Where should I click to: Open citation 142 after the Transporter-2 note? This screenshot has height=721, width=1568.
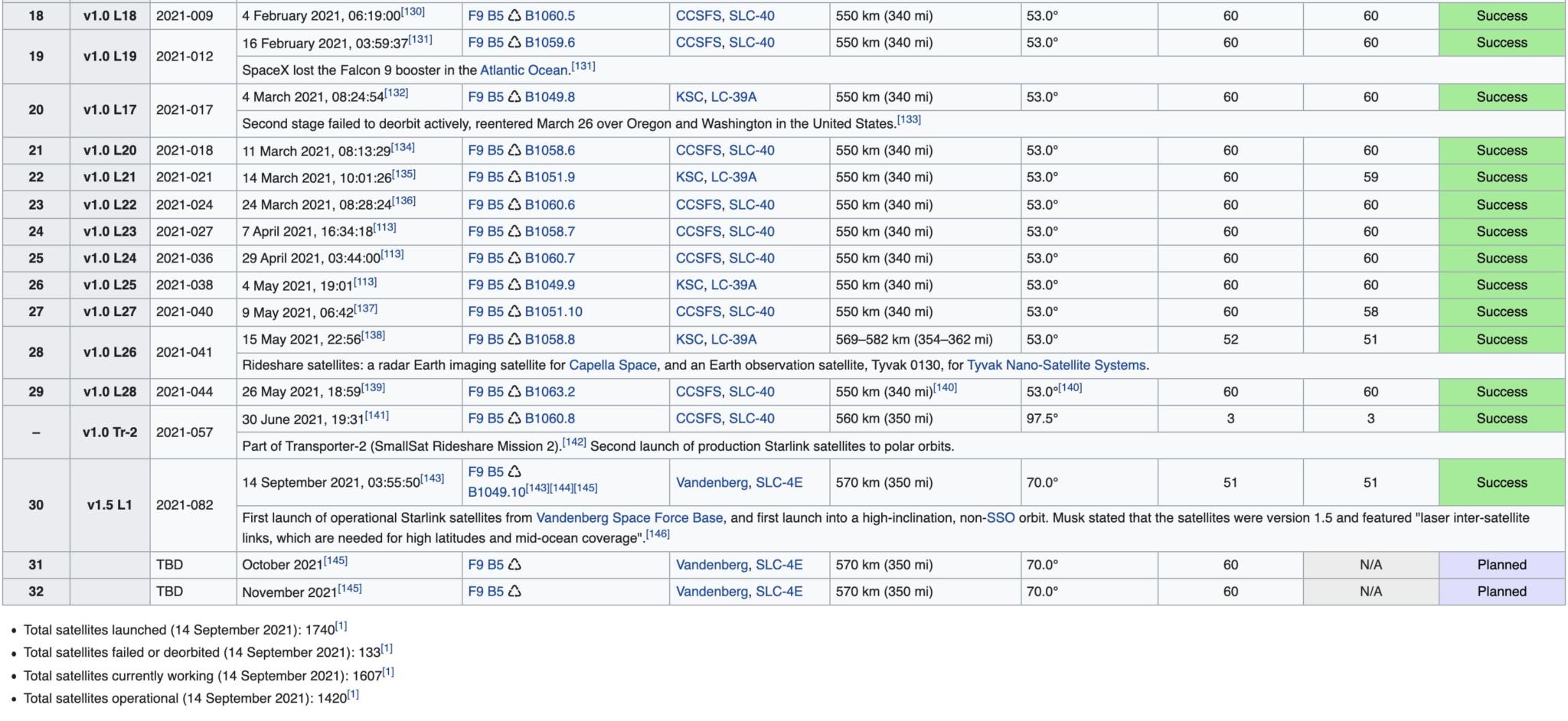574,442
